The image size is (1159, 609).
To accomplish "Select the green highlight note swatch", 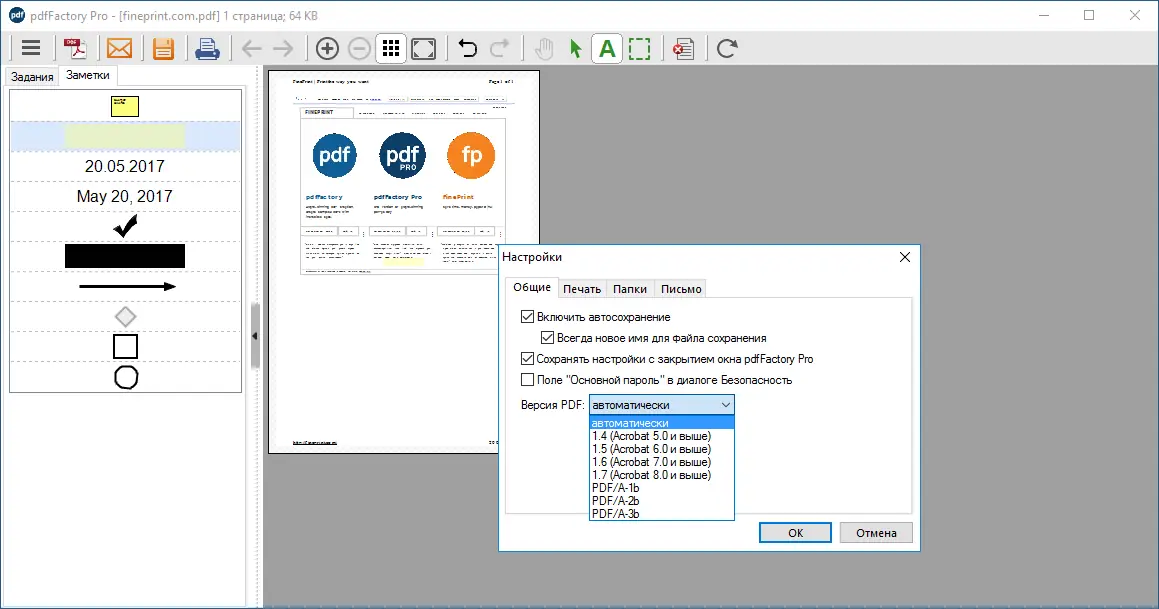I will click(125, 136).
